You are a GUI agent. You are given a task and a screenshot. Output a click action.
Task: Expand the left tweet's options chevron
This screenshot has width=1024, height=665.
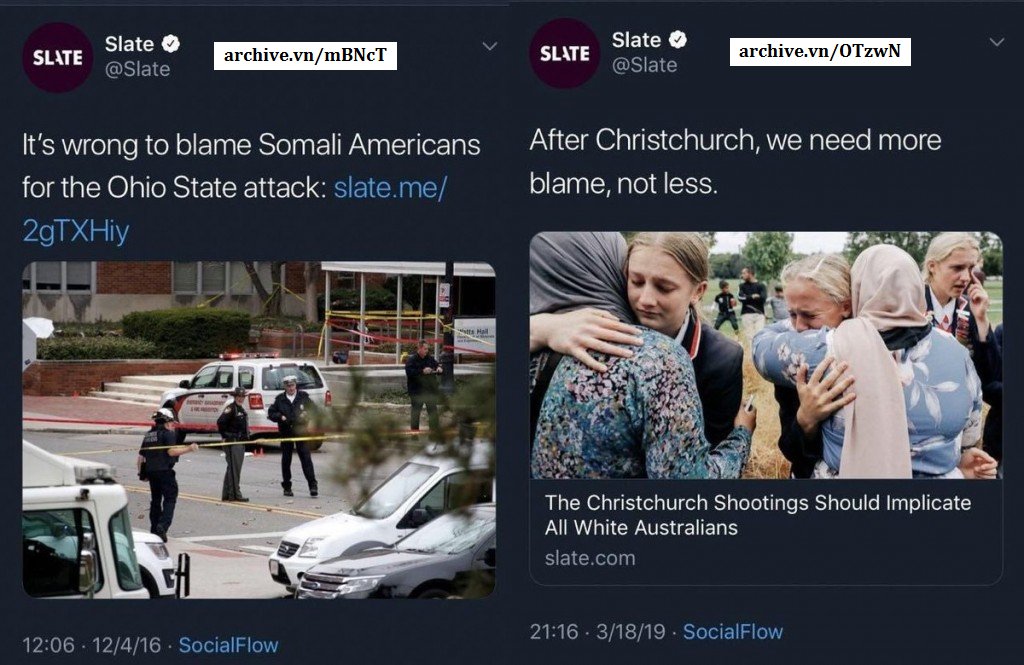point(489,46)
